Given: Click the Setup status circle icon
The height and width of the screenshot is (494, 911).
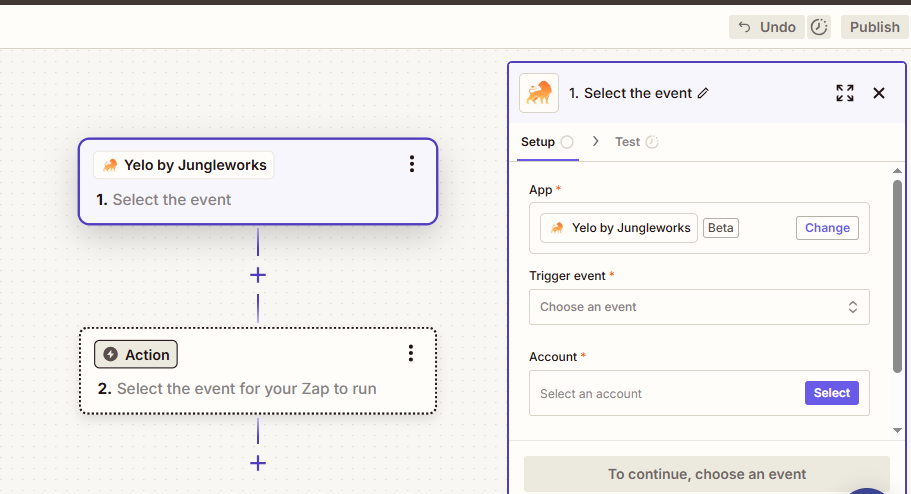Looking at the screenshot, I should coord(567,142).
